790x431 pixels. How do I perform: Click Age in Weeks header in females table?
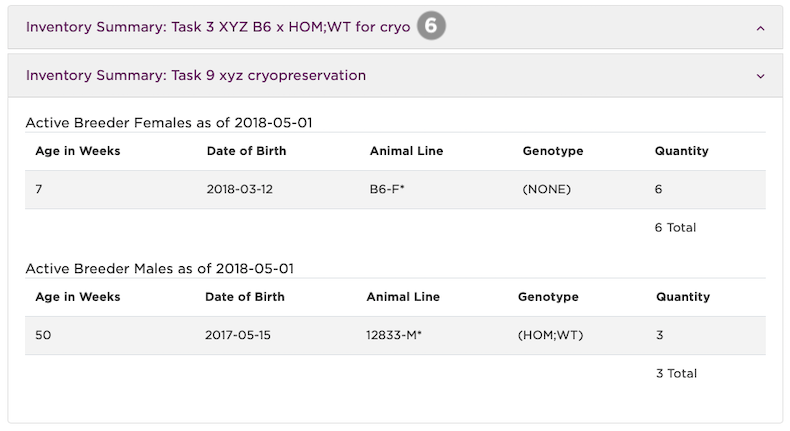pos(78,151)
